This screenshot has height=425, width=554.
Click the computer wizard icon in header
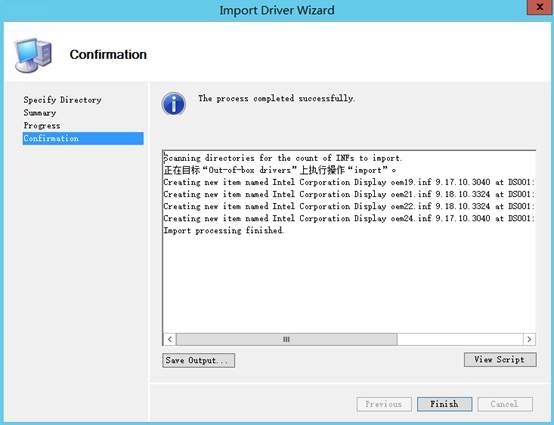coord(33,55)
